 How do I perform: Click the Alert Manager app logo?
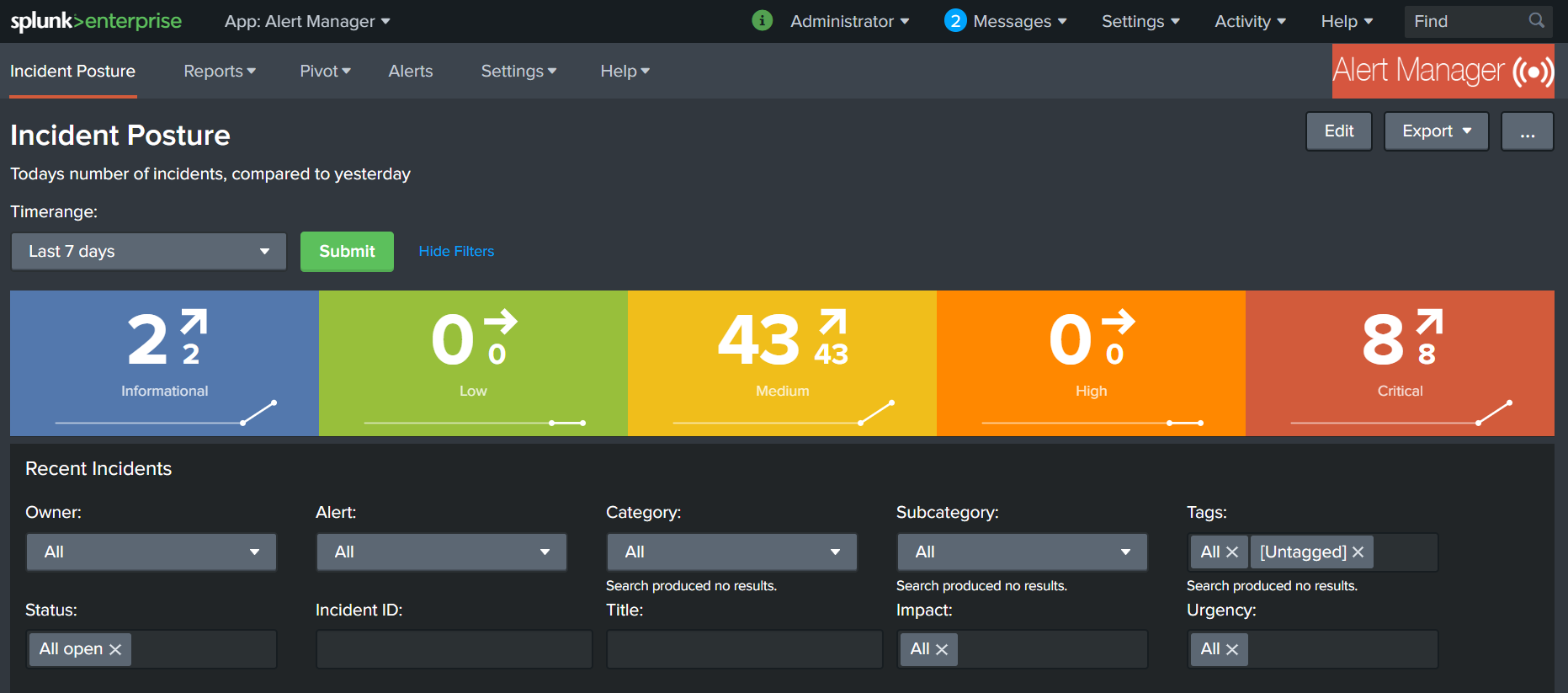click(x=1443, y=71)
